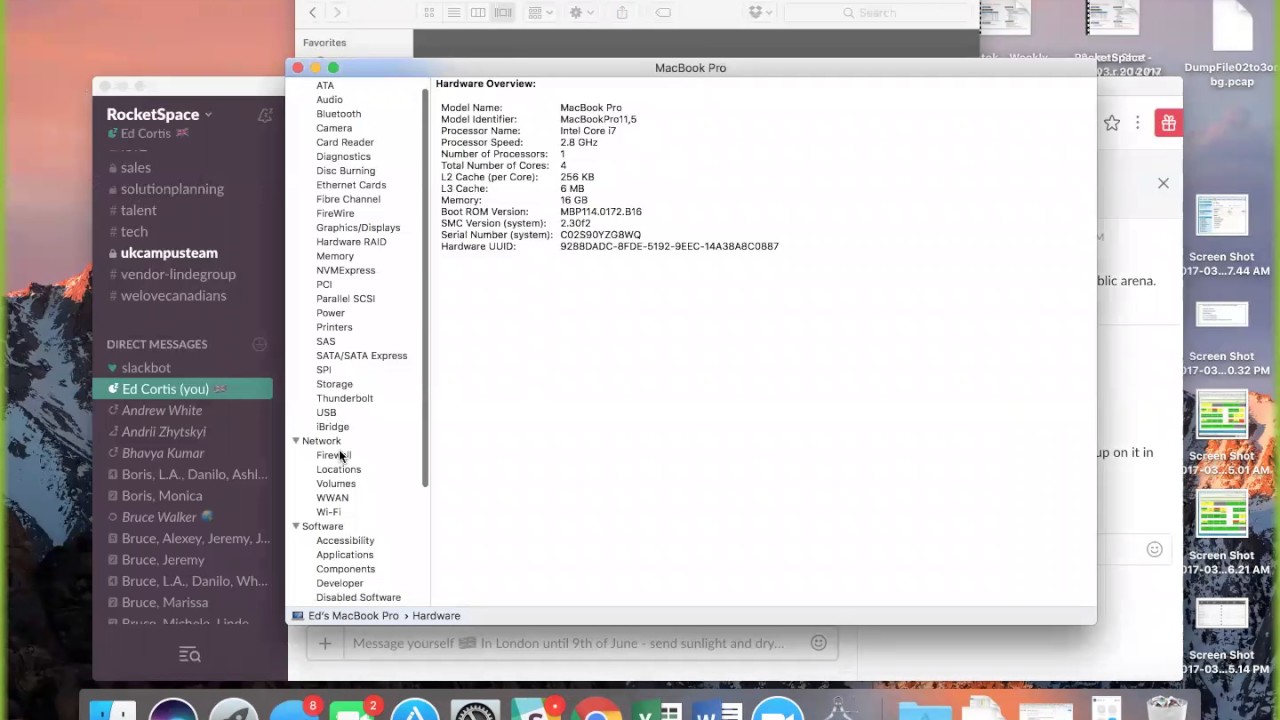
Task: Click the plus icon beside Direct Messages
Action: (260, 344)
